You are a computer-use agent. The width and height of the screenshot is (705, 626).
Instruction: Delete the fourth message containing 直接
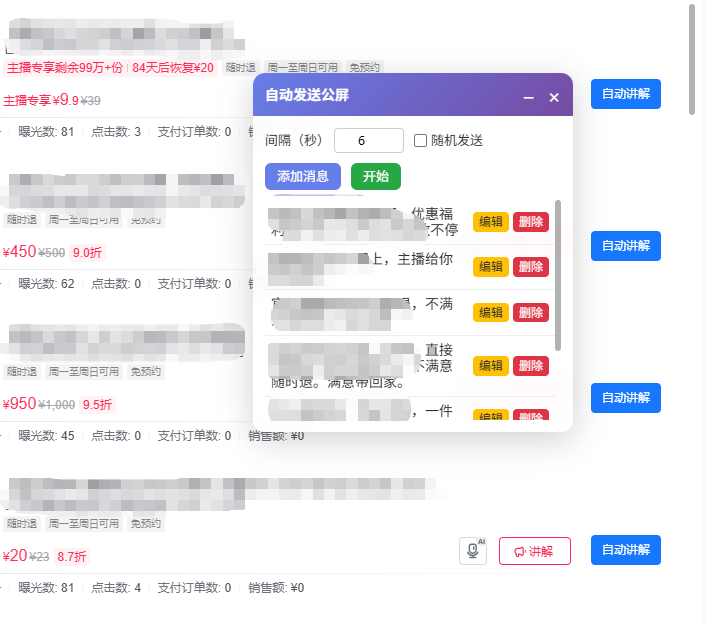point(531,366)
